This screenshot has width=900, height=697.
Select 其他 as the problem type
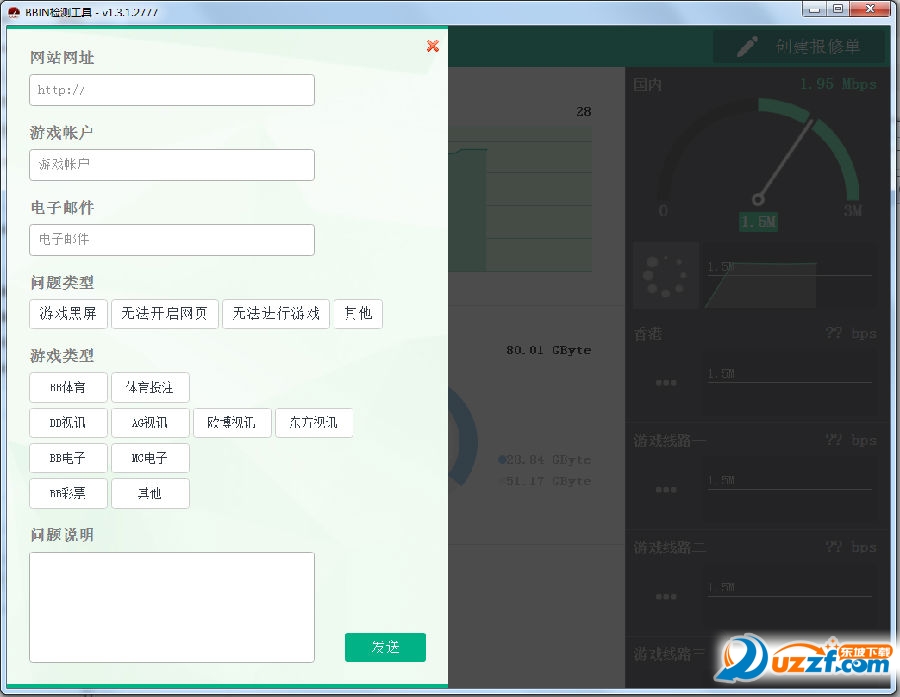[358, 313]
